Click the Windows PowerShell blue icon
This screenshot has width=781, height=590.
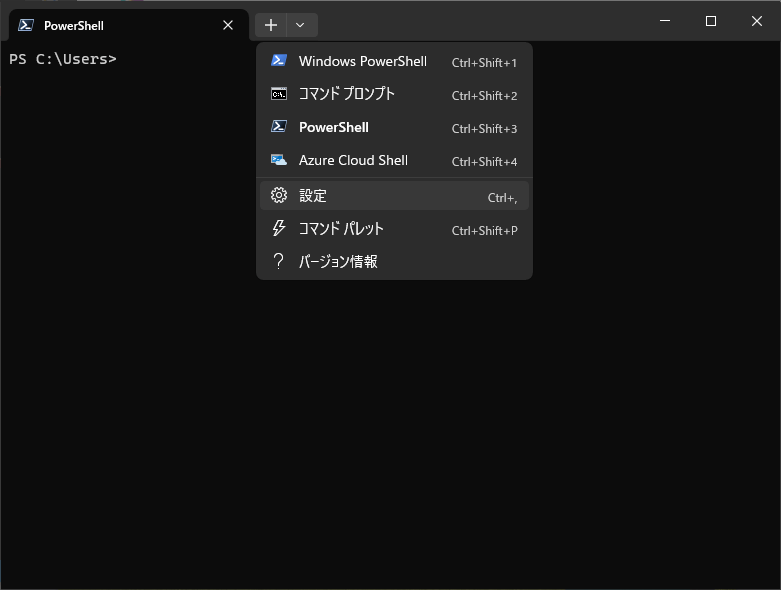click(x=279, y=60)
